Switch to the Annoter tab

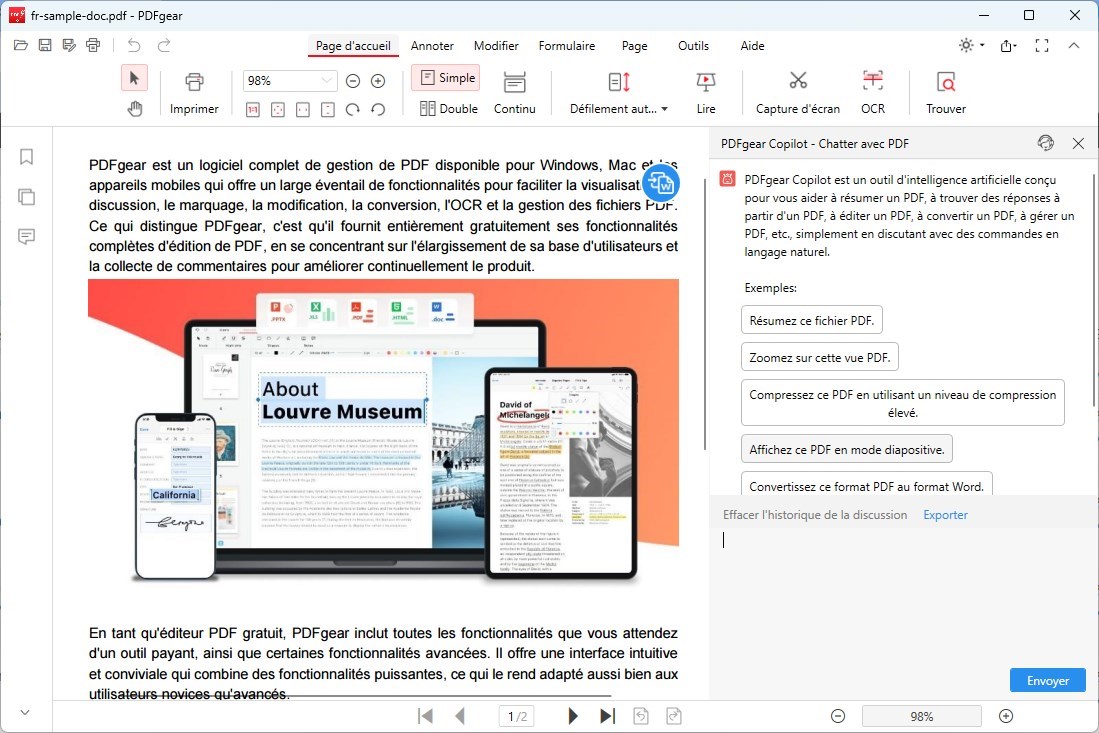coord(432,45)
